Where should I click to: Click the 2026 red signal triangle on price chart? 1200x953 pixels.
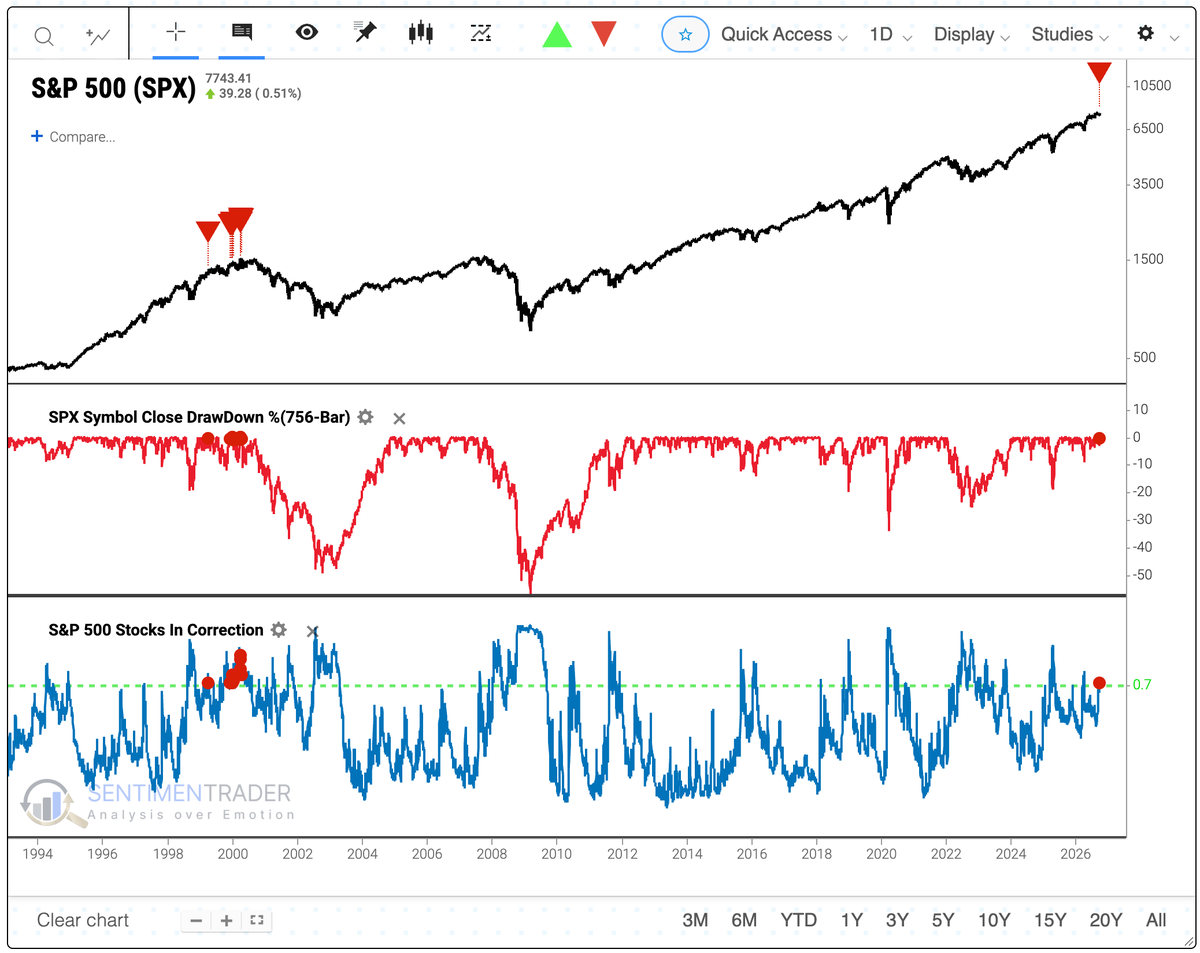pos(1100,72)
